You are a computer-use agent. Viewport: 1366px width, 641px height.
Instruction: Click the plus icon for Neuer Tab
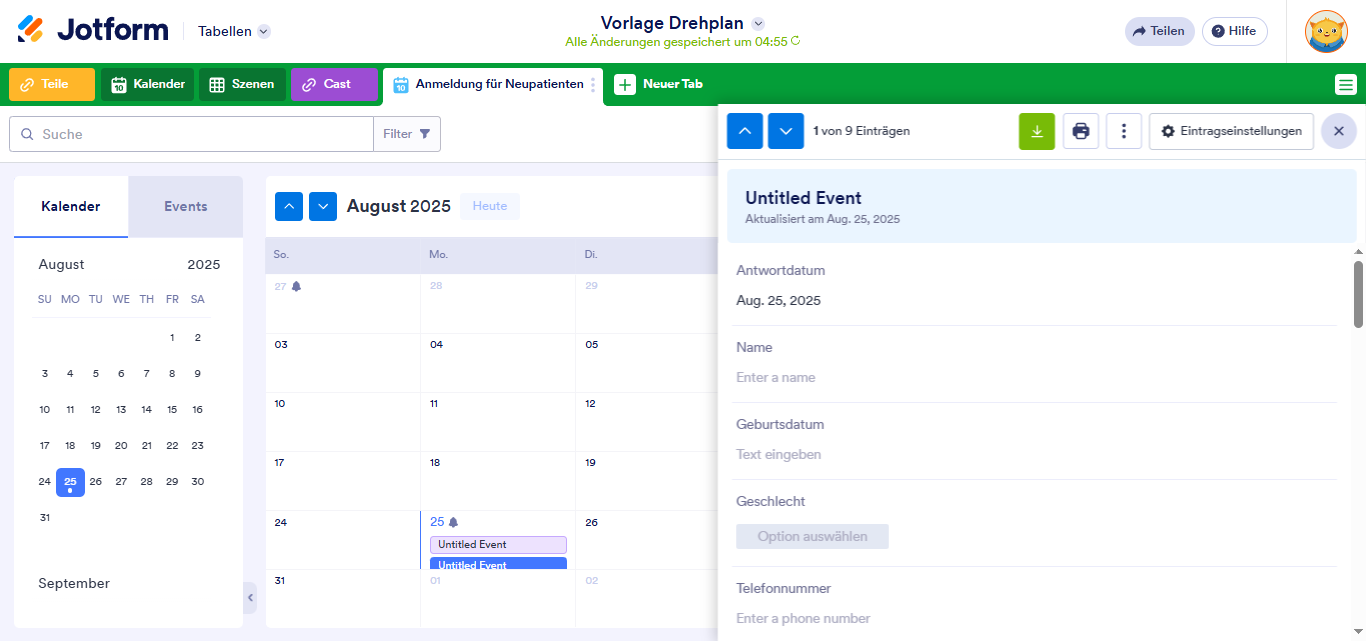point(625,84)
